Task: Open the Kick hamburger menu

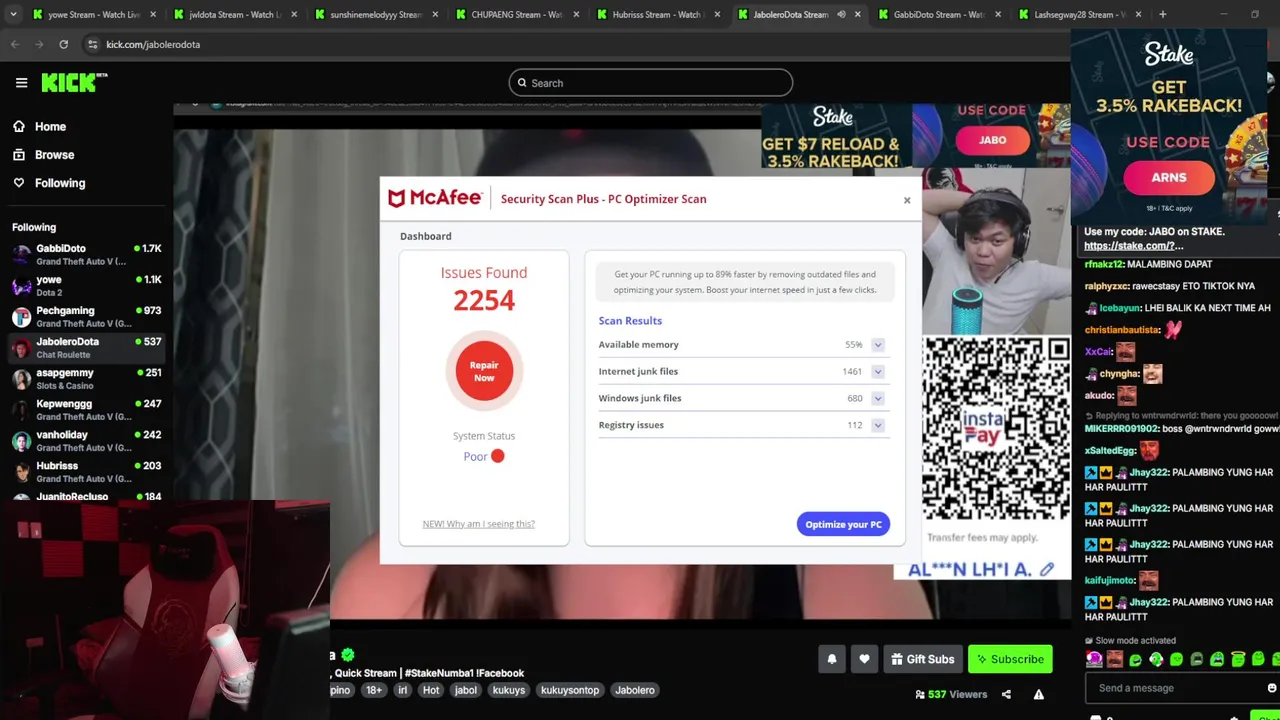Action: 21,83
